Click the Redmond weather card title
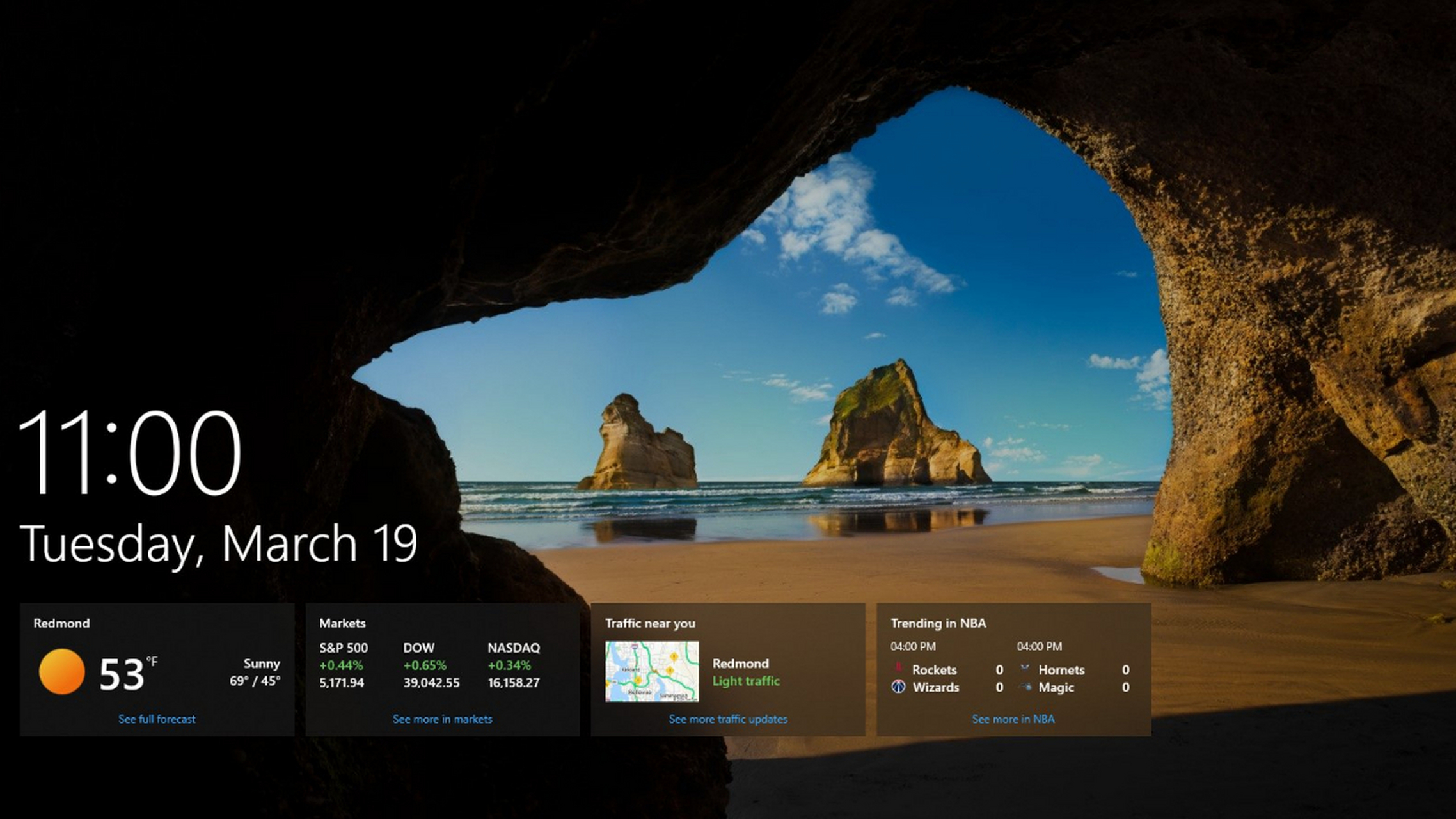 (x=61, y=623)
